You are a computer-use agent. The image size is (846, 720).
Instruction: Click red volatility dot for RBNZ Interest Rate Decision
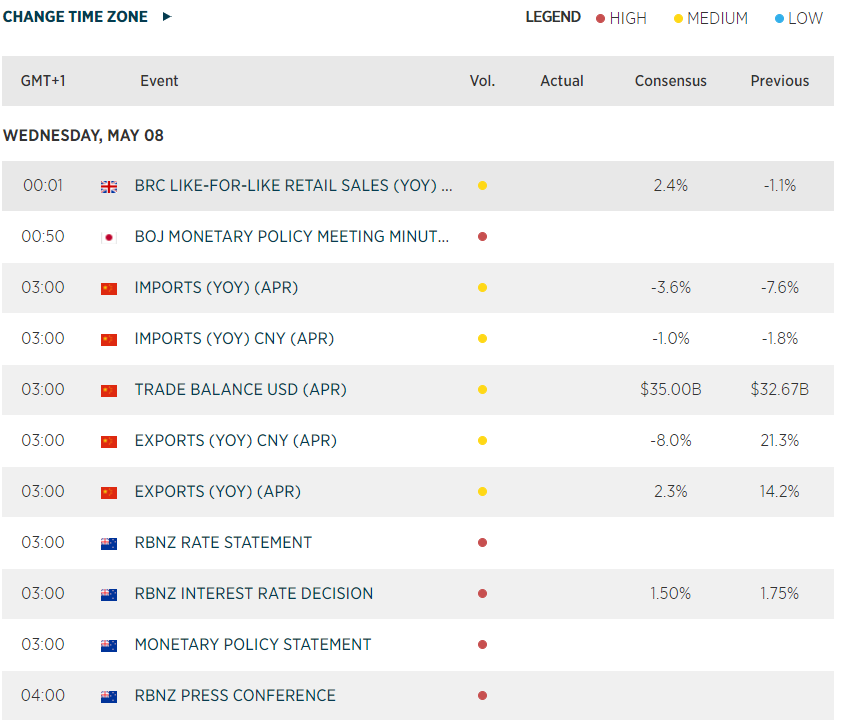[x=482, y=594]
